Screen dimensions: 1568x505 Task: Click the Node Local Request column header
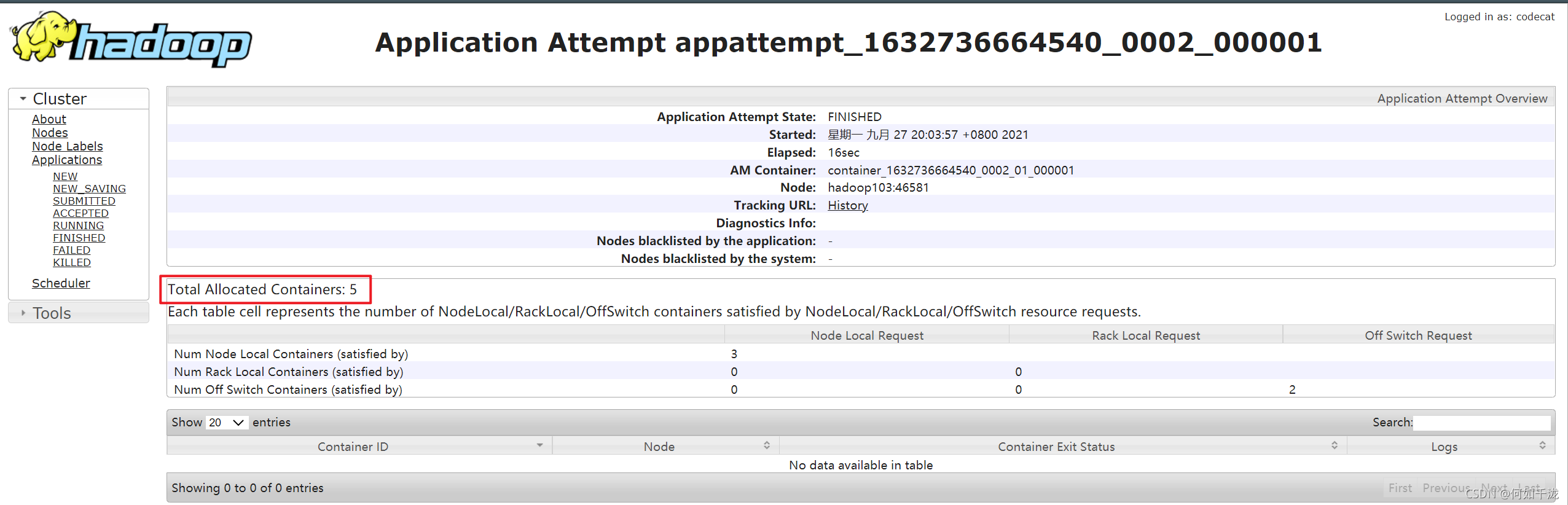pos(867,335)
